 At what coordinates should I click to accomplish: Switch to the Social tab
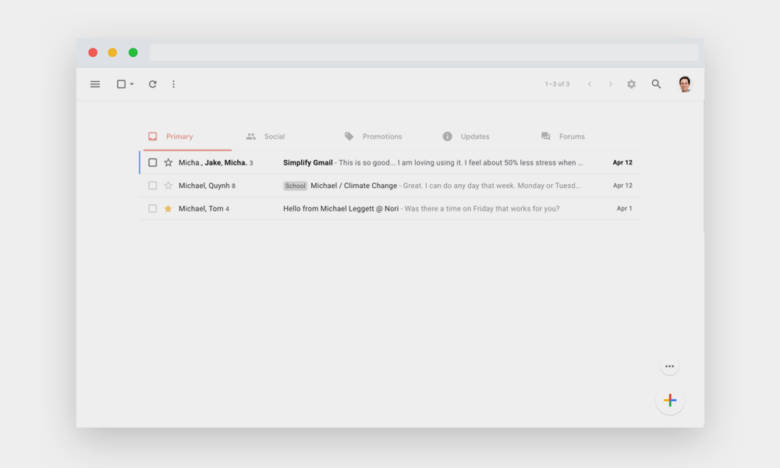click(266, 136)
